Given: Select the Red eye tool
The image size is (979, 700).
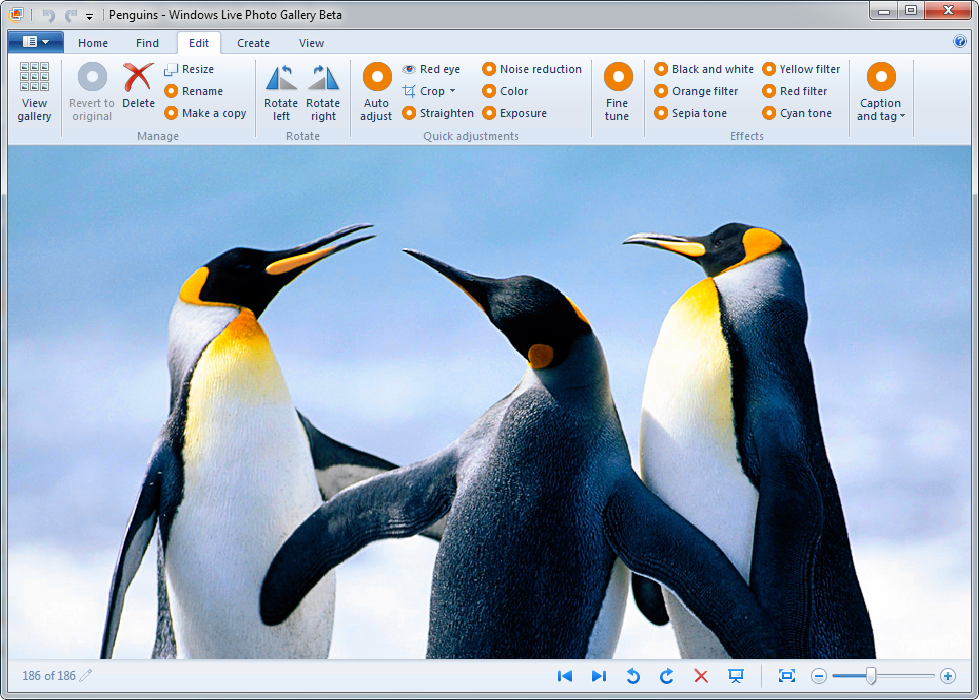Looking at the screenshot, I should (x=431, y=69).
